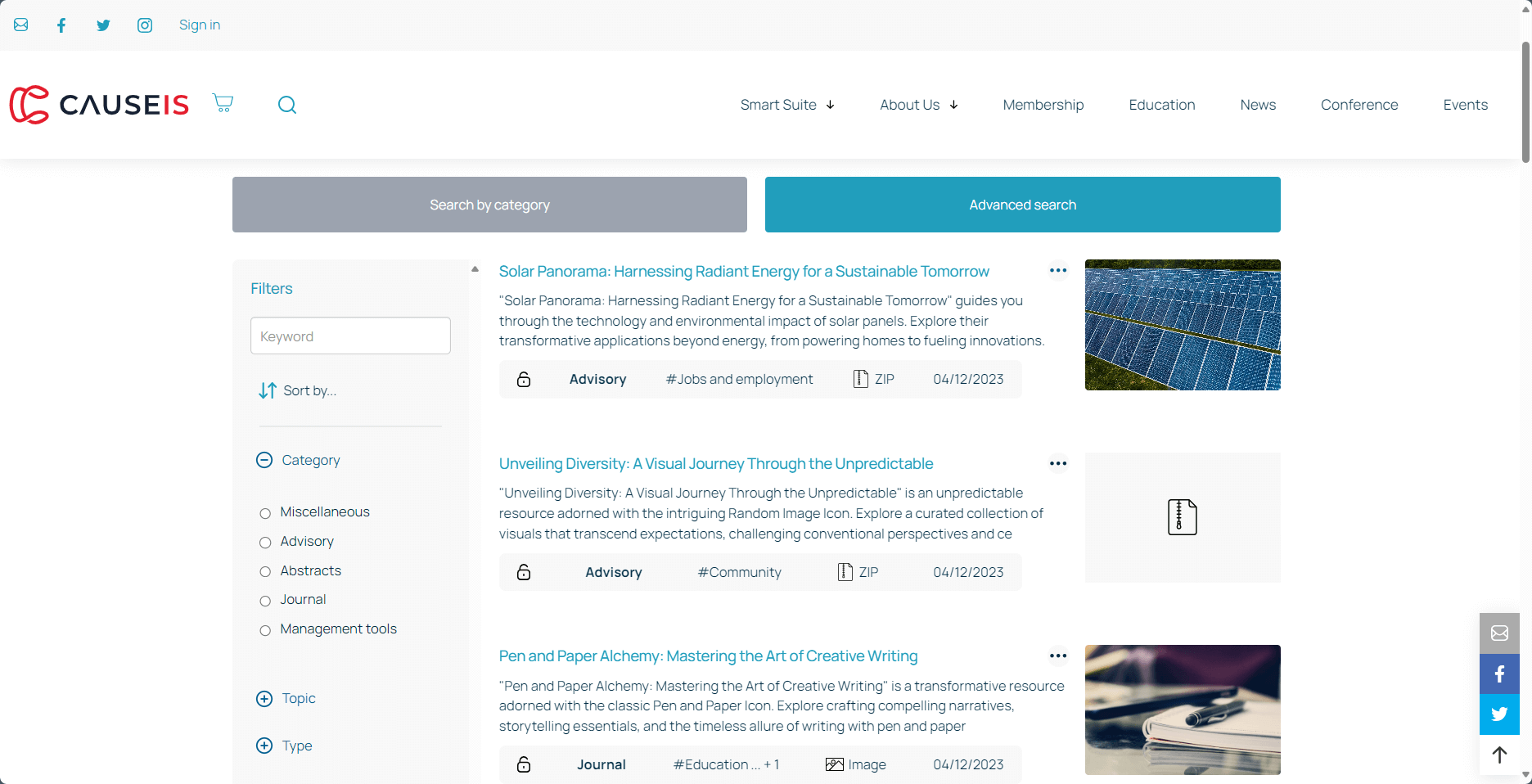Screen dimensions: 1532x784
Task: Click the page vertical scrollbar
Action: [1525, 102]
